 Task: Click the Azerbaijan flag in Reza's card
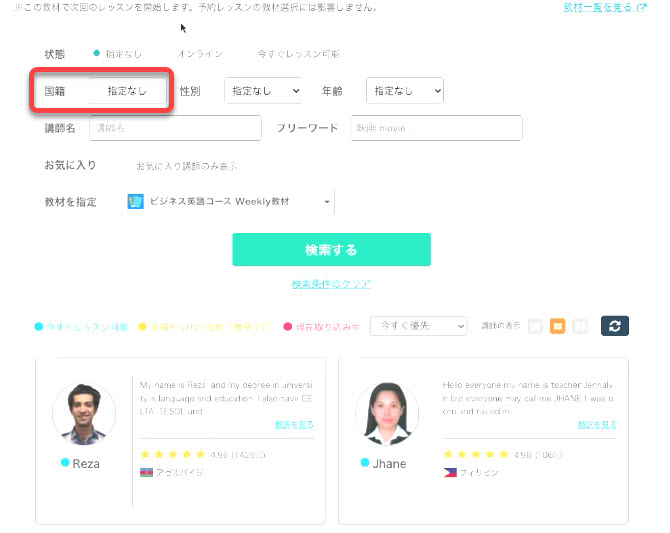[x=146, y=472]
